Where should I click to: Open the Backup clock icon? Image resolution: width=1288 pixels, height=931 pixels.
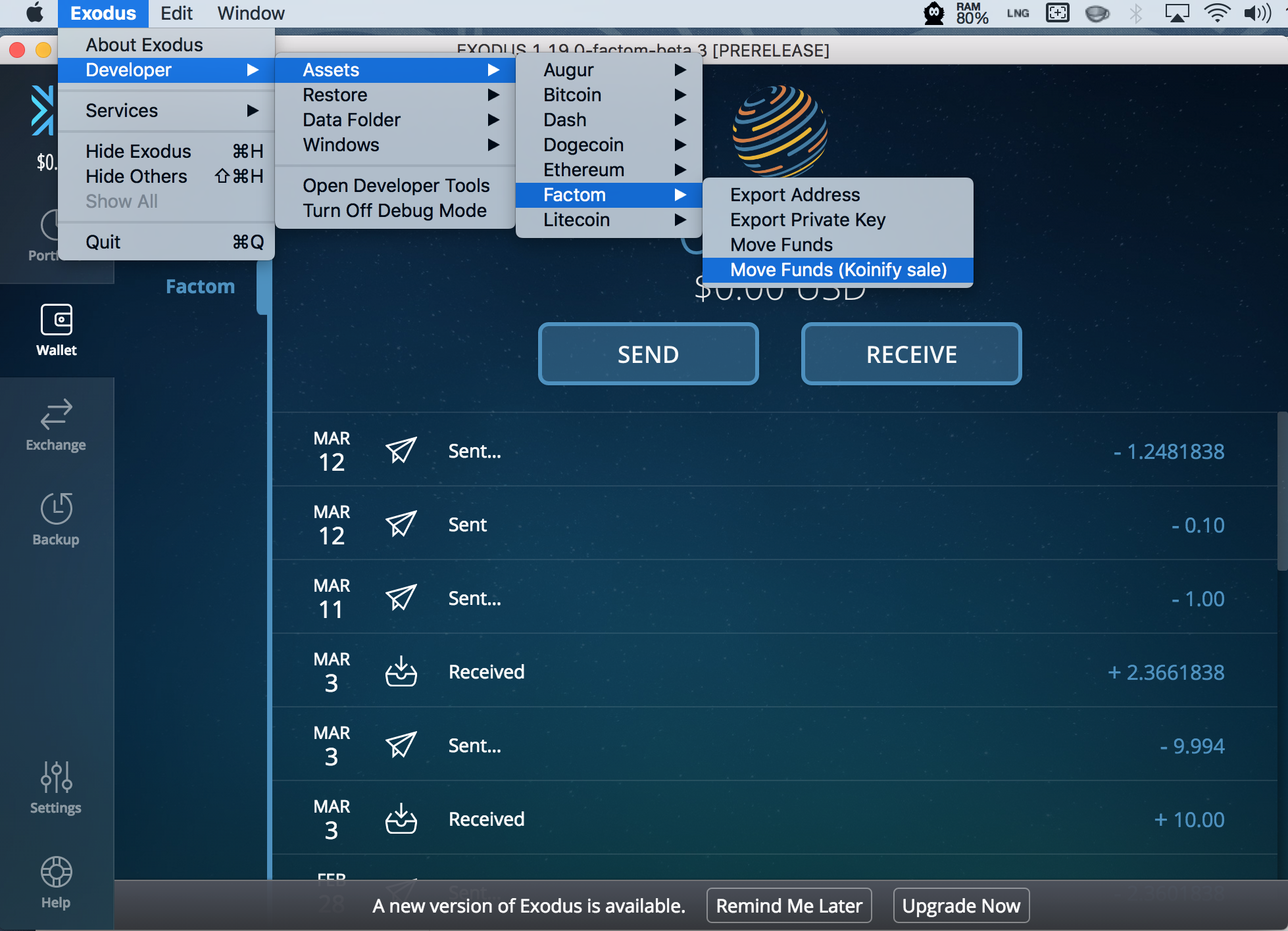tap(57, 508)
